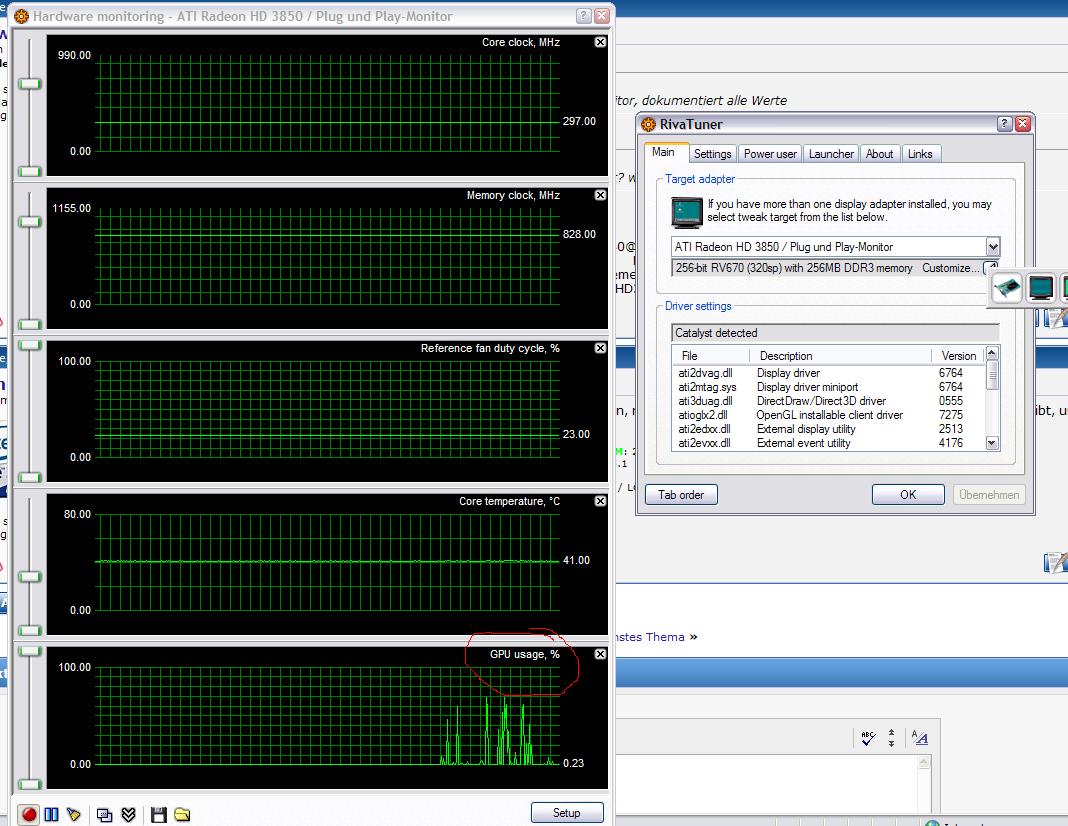
Task: Click the 'Reference fan duty cycle, %' graph label
Action: (490, 348)
